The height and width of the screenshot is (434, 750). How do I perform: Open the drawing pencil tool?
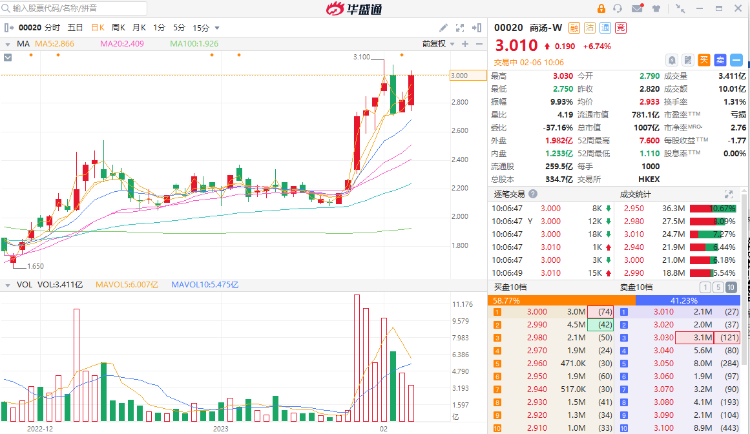tap(443, 28)
